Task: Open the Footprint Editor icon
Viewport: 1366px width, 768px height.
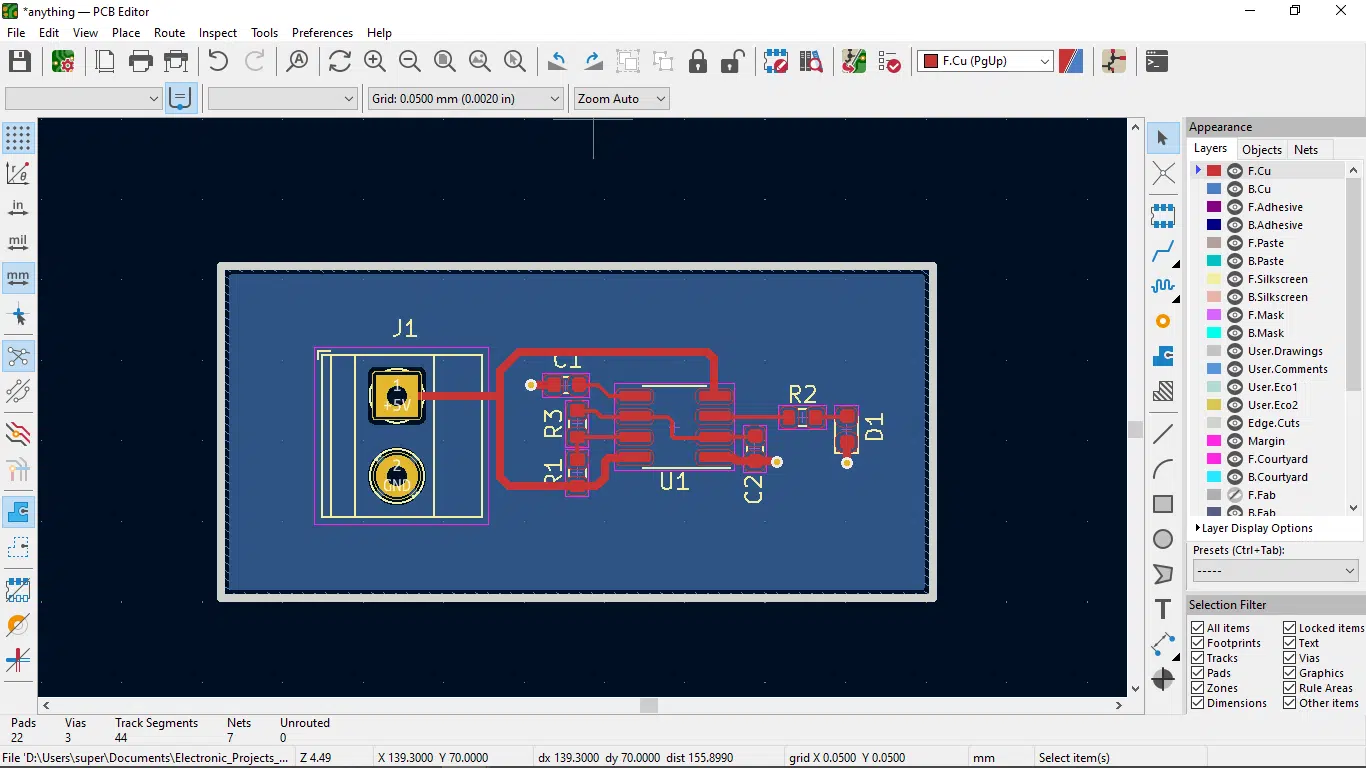Action: [775, 61]
